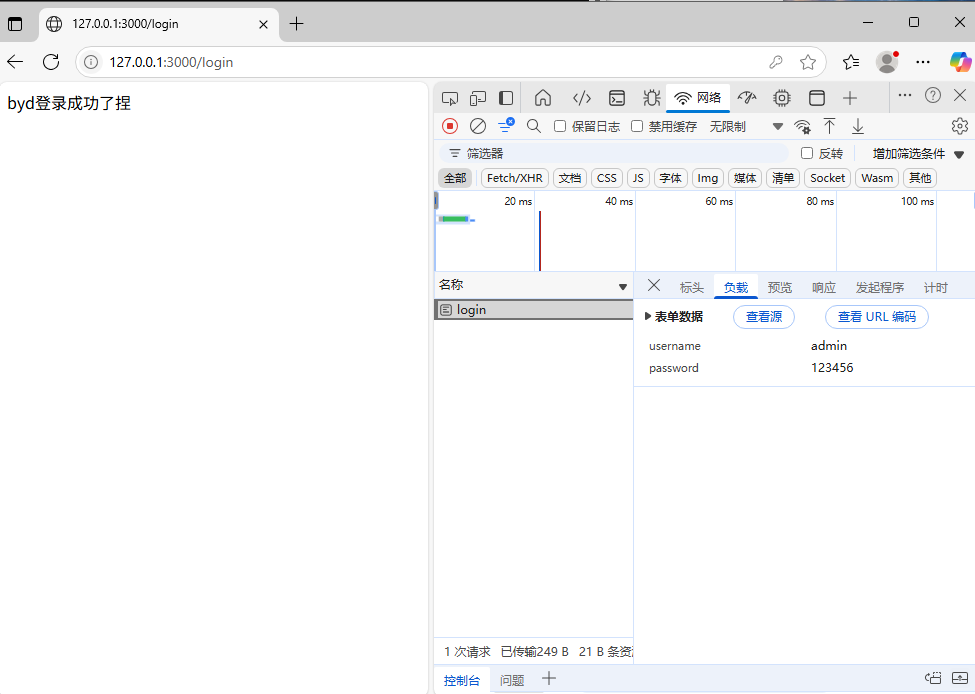Viewport: 975px width, 694px height.
Task: Enable 保留日志 checkbox
Action: tap(560, 126)
